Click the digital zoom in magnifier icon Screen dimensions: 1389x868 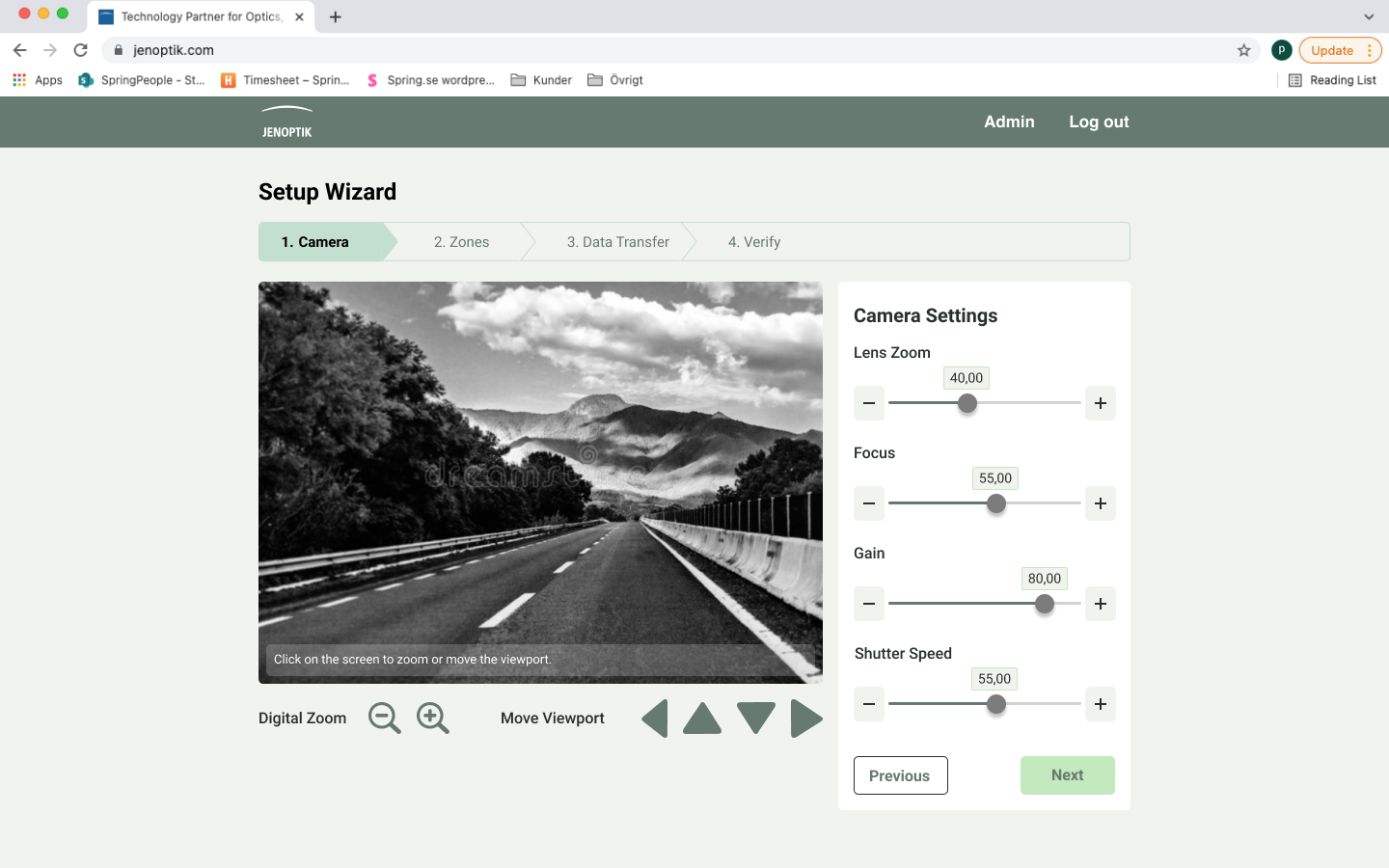[x=432, y=719]
